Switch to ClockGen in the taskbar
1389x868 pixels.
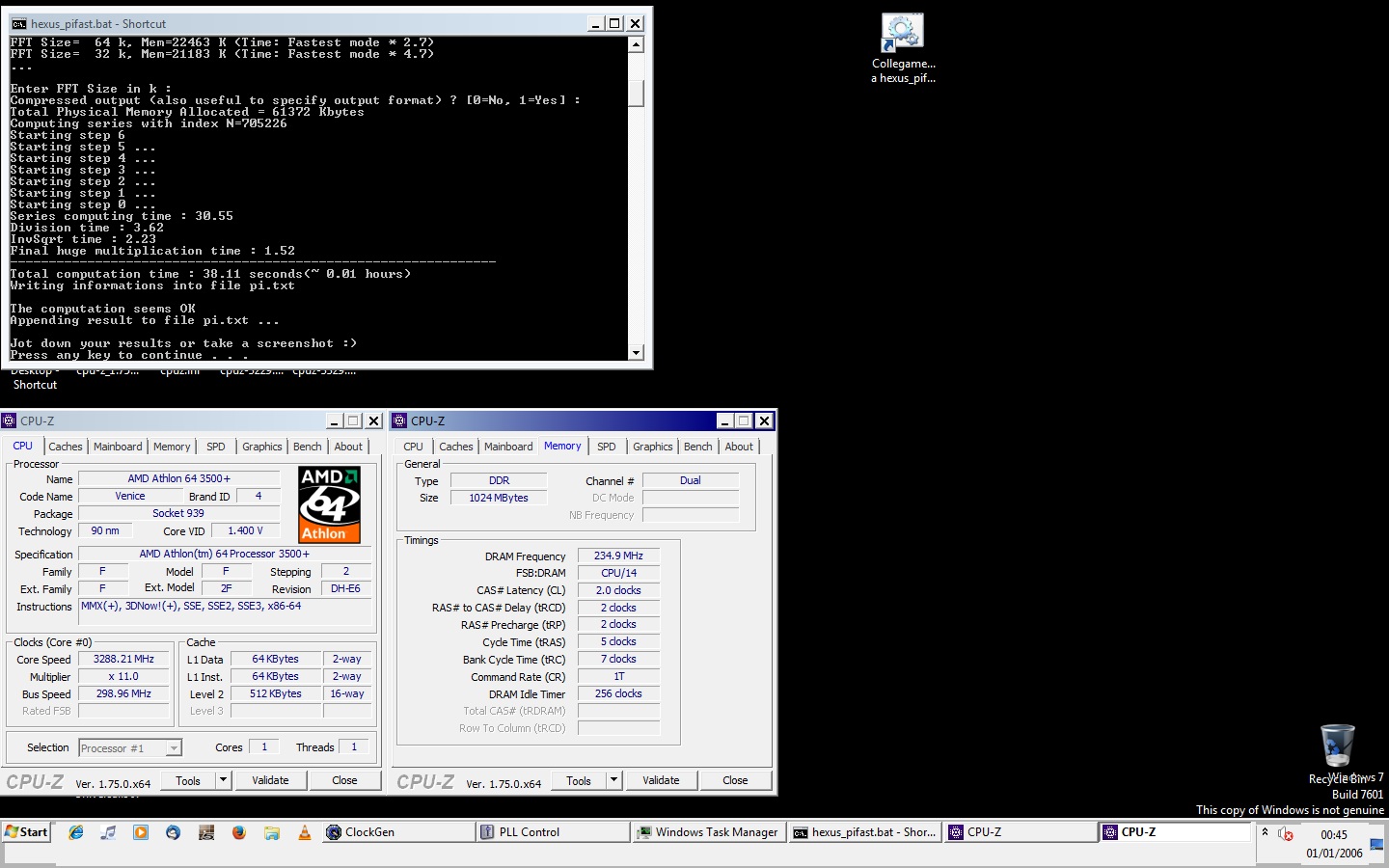397,831
